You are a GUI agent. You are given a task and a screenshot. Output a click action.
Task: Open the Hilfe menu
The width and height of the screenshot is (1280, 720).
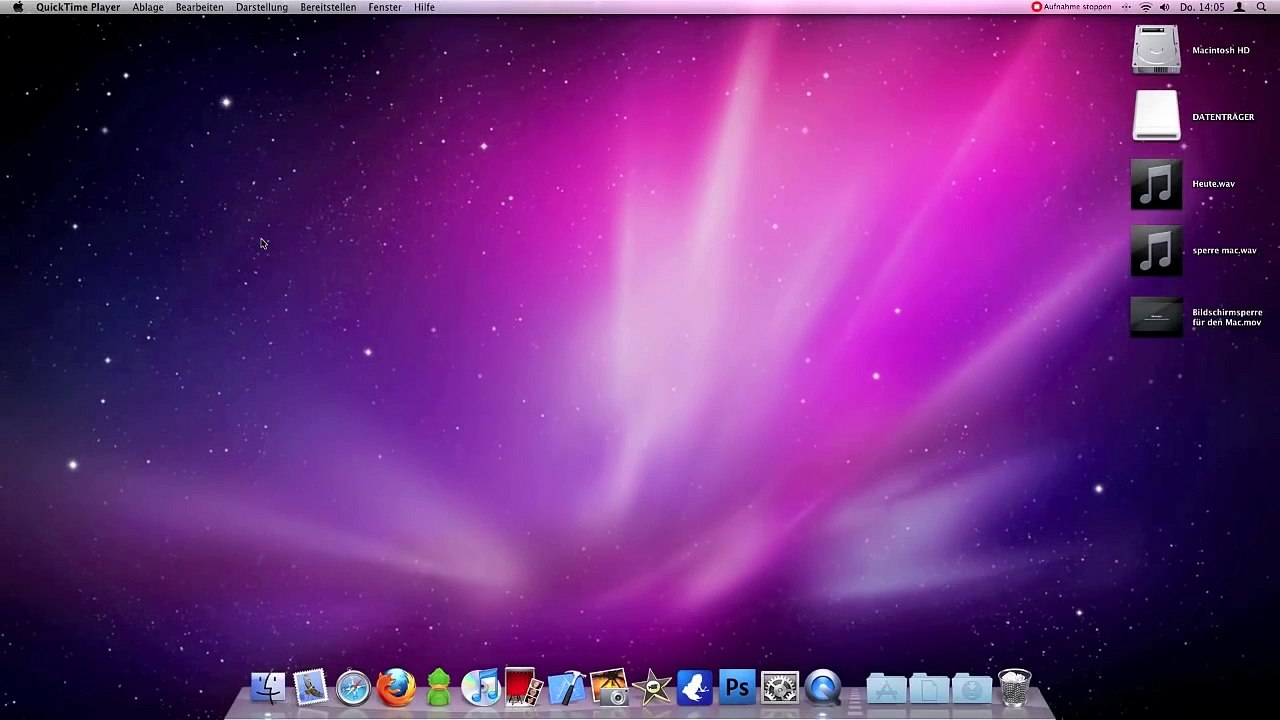pyautogui.click(x=424, y=7)
